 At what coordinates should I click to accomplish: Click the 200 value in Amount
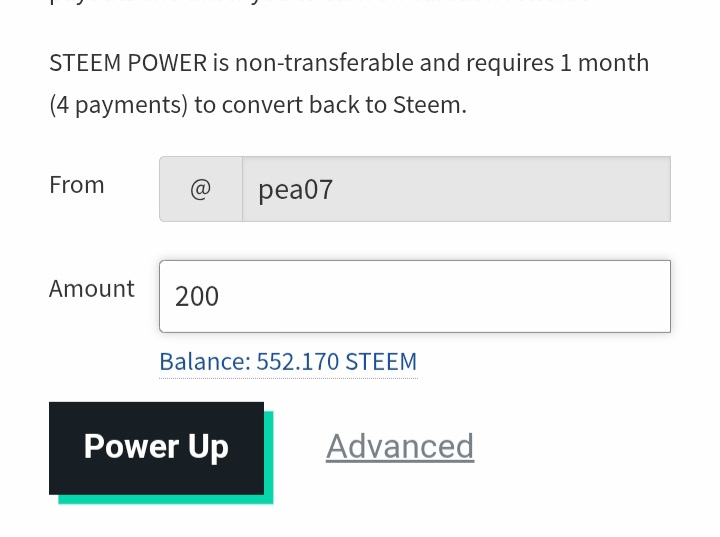(197, 296)
